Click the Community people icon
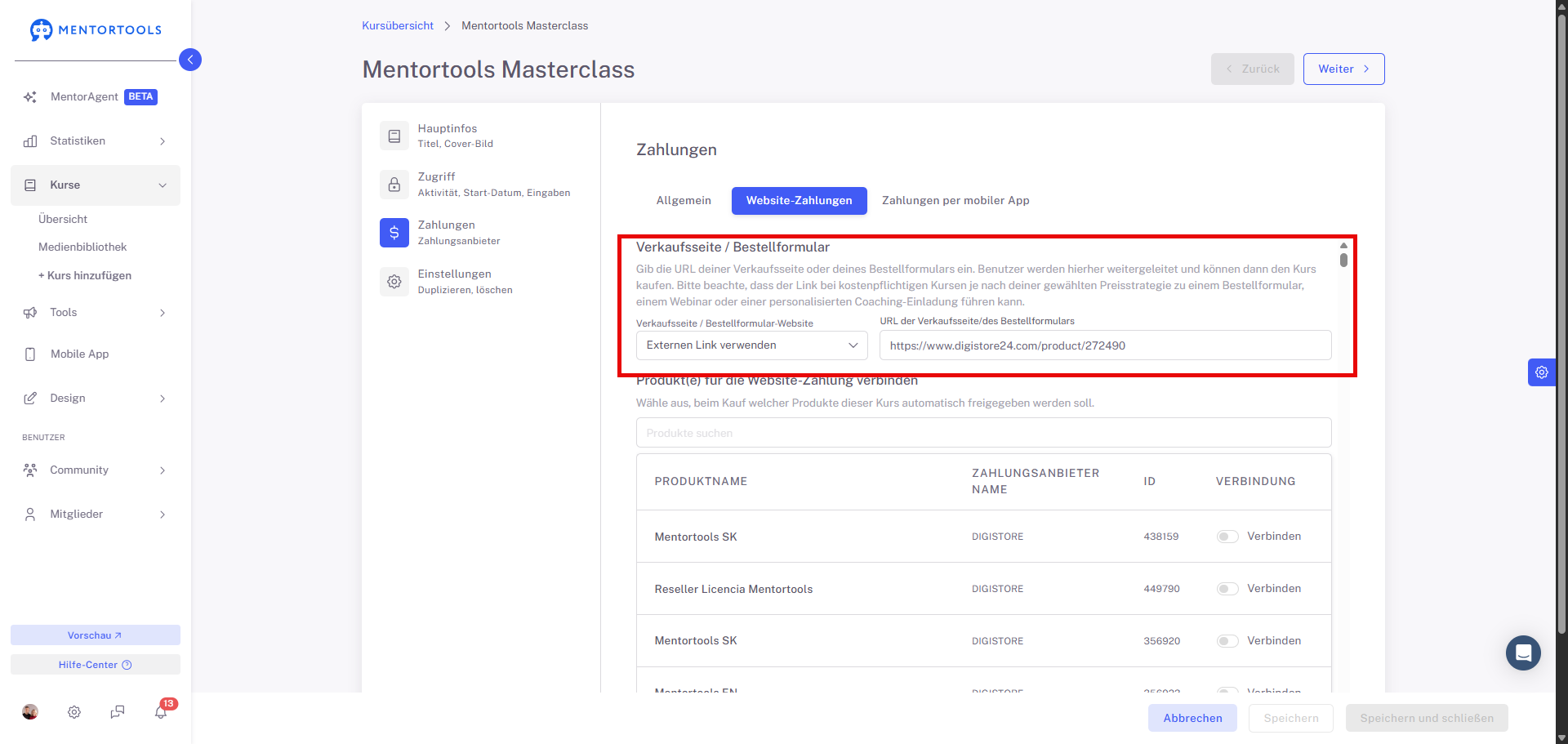Image resolution: width=1568 pixels, height=744 pixels. pos(30,470)
